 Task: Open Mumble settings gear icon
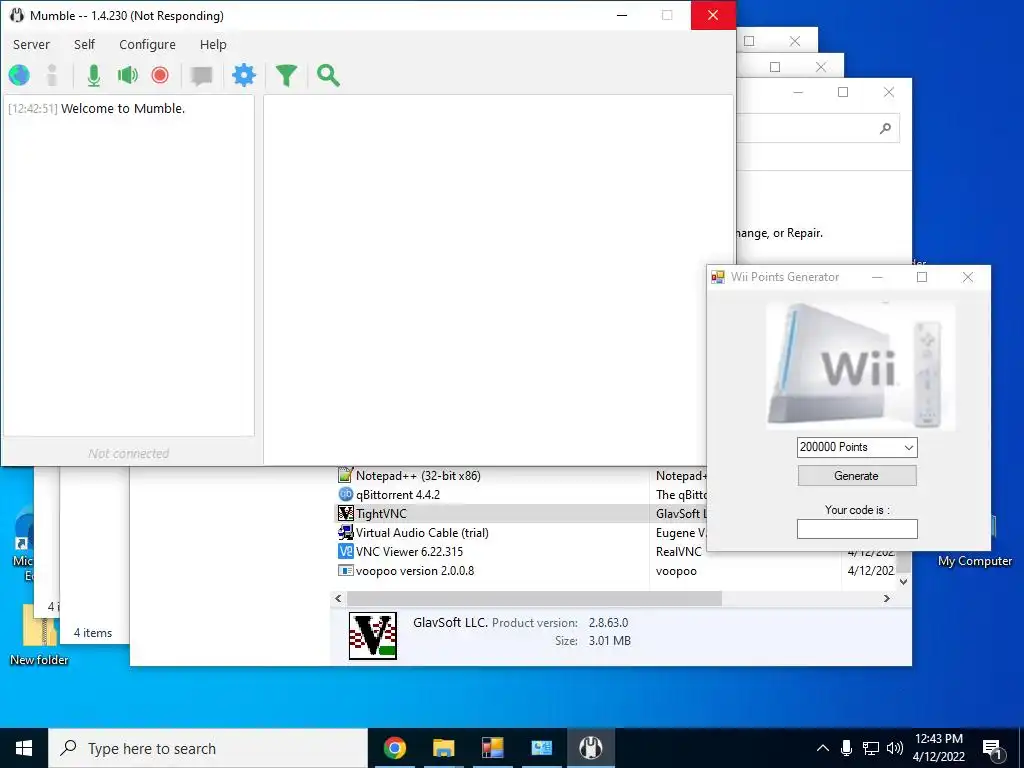point(244,75)
